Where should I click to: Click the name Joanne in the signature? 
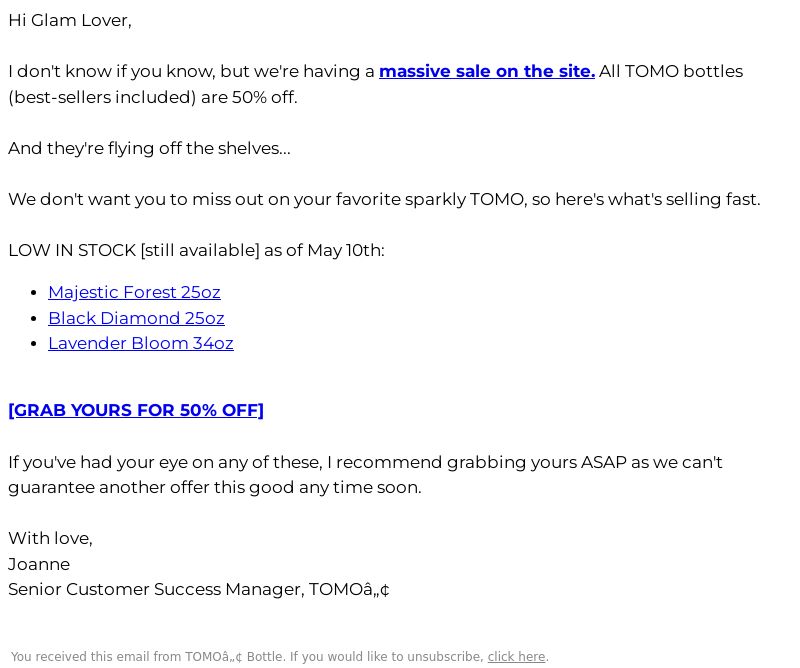pyautogui.click(x=39, y=564)
